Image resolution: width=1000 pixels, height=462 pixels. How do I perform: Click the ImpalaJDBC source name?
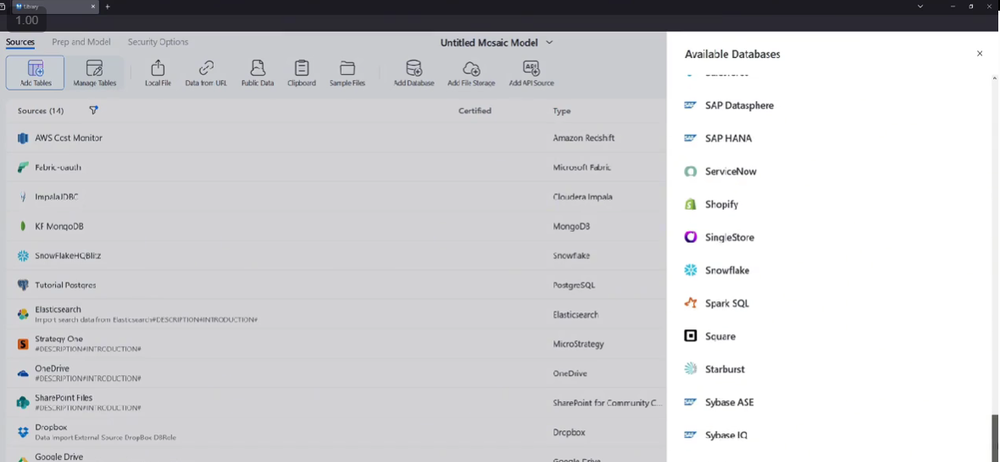point(56,197)
